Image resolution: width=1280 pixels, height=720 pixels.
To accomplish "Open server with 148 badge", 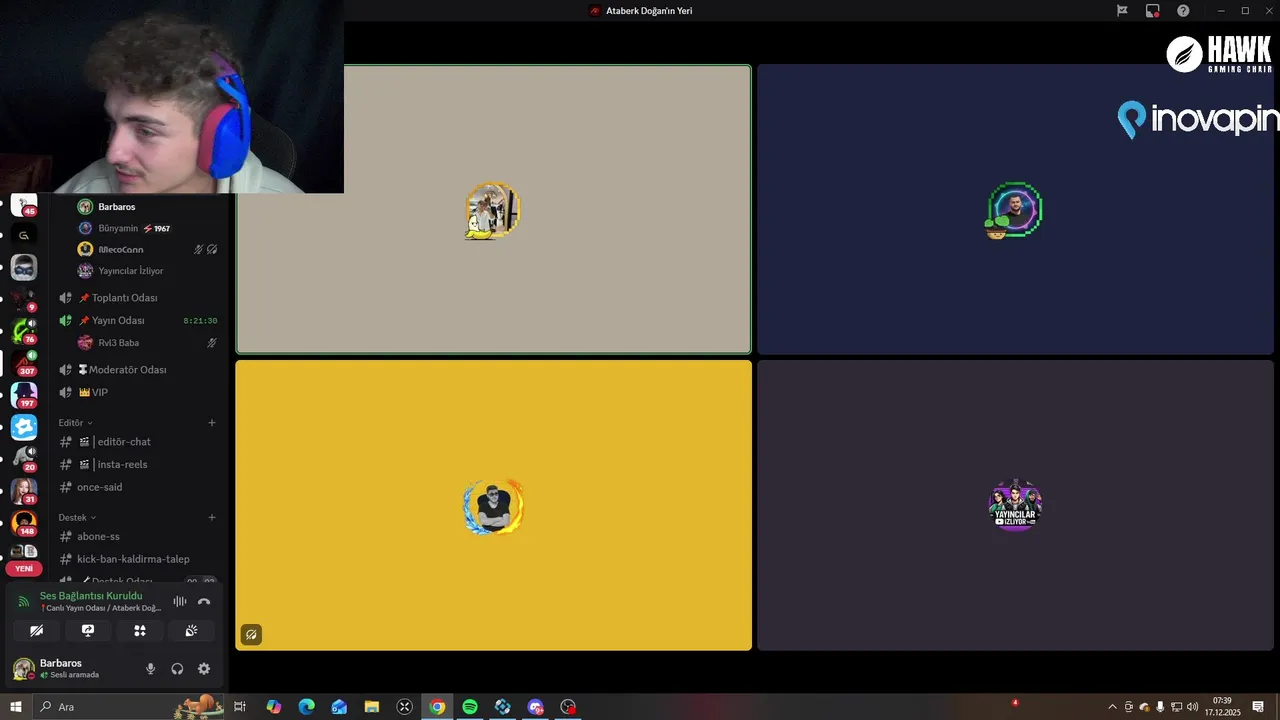I will tap(24, 523).
